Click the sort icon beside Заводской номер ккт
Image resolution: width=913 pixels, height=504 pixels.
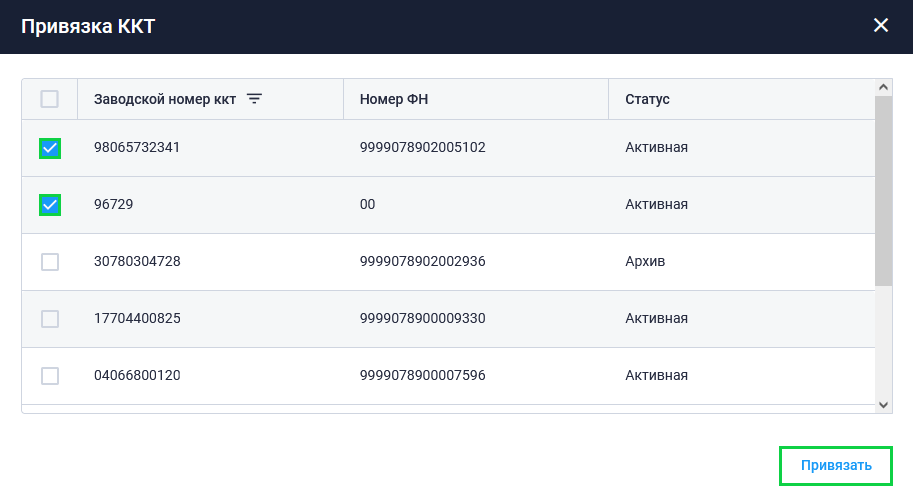[254, 99]
